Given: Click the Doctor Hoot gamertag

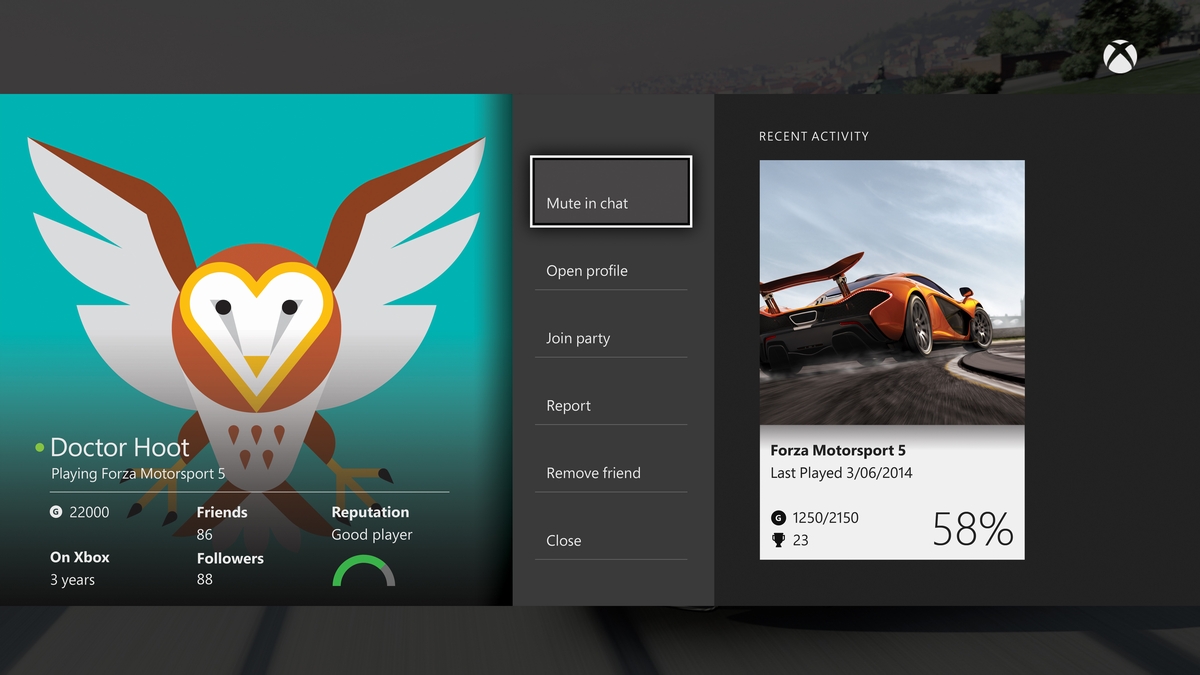Looking at the screenshot, I should click(120, 447).
